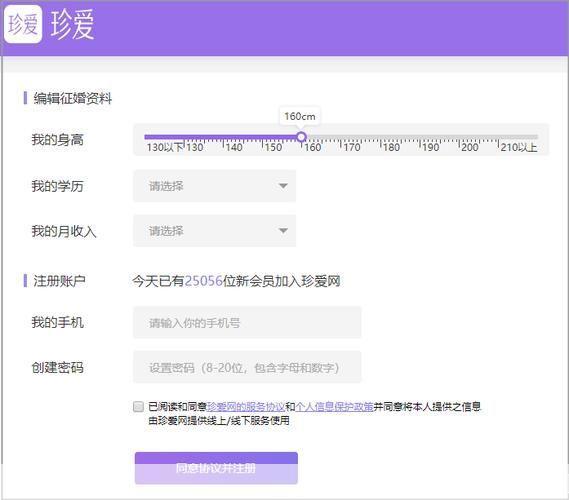
Task: Click the 注册账户 section heading
Action: tap(60, 281)
